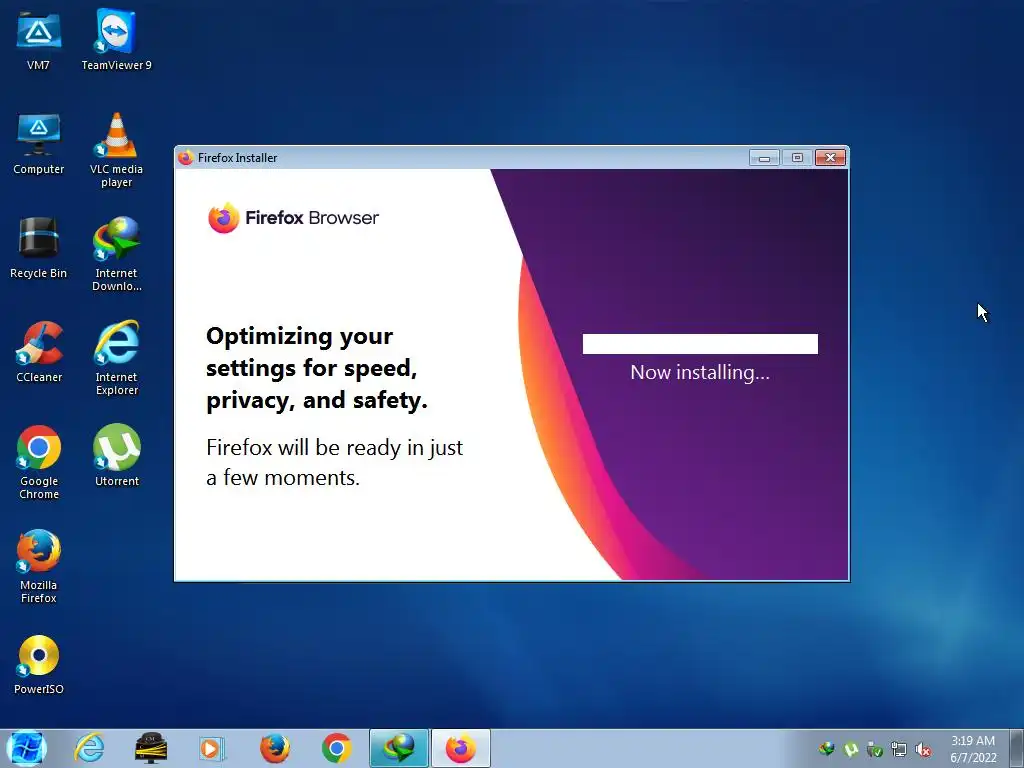Click the muted volume tray icon
Image resolution: width=1024 pixels, height=768 pixels.
coord(923,749)
